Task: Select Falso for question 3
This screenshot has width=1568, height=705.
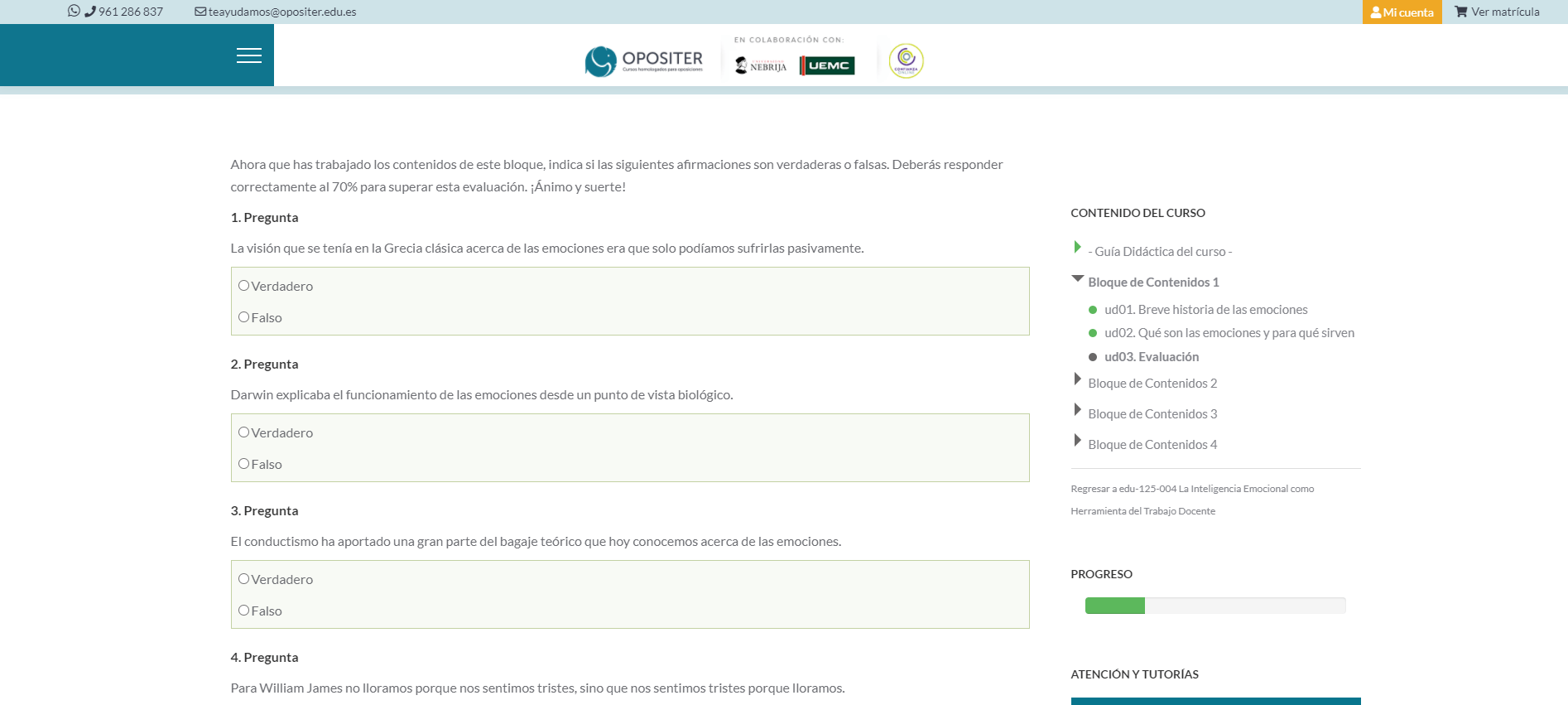Action: (x=244, y=611)
